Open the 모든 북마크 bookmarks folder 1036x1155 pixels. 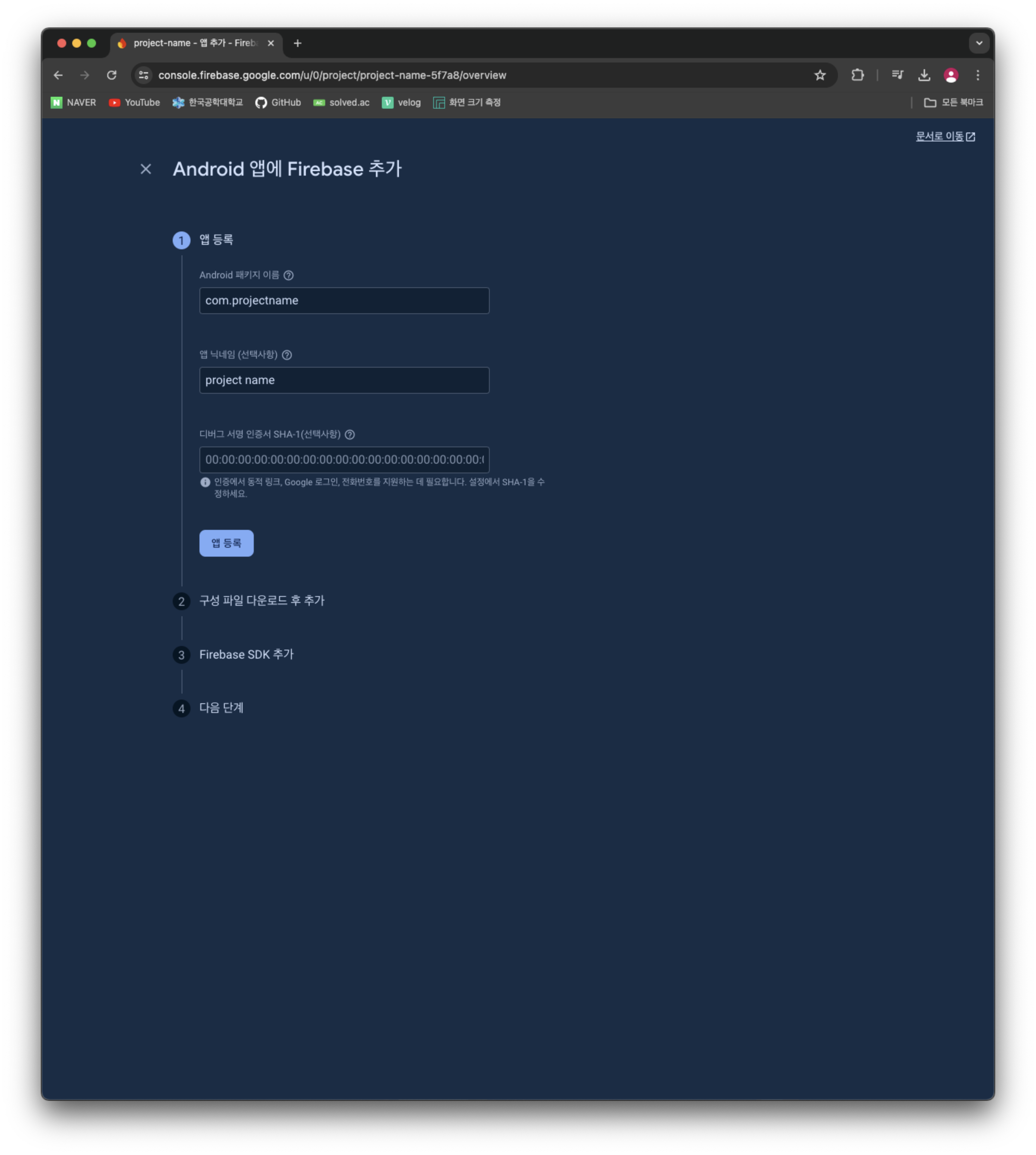953,102
